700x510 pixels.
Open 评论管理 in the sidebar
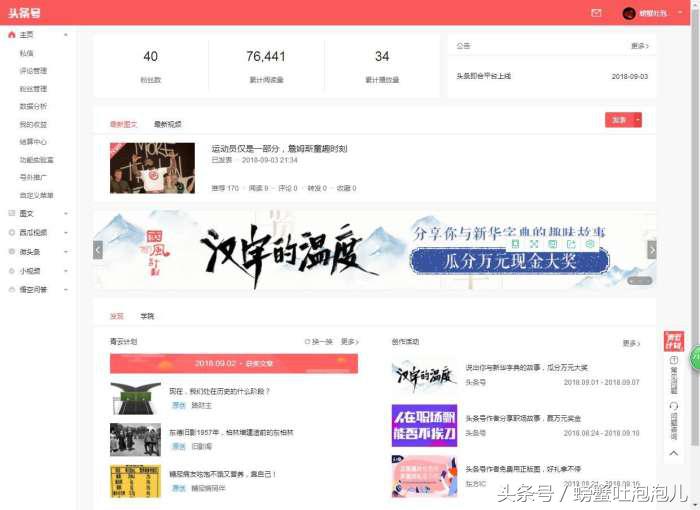tap(33, 71)
